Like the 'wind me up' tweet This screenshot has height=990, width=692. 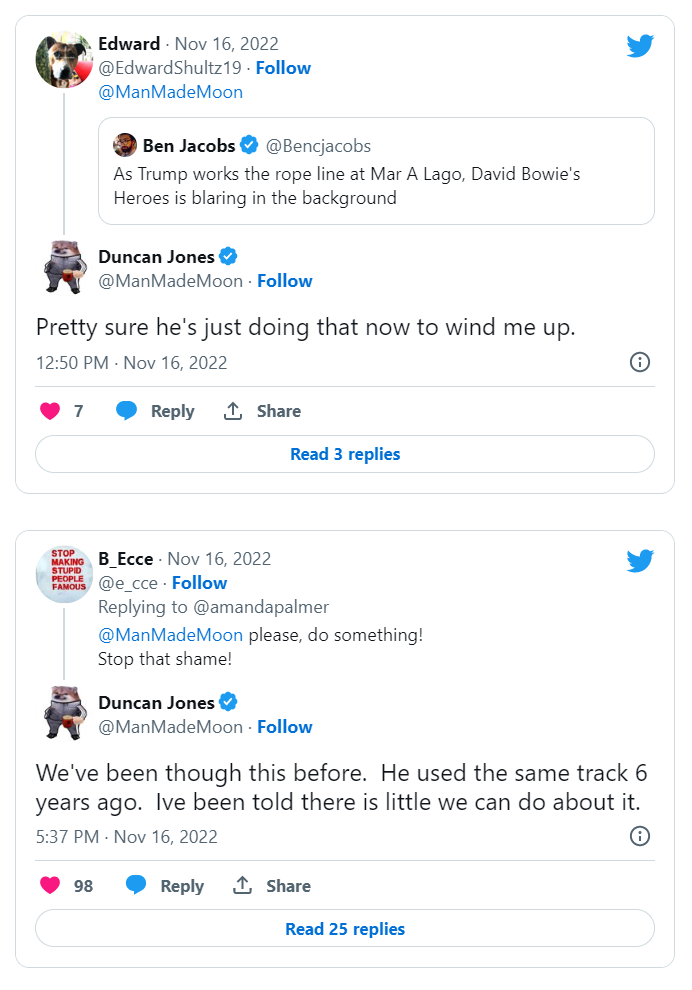(49, 411)
